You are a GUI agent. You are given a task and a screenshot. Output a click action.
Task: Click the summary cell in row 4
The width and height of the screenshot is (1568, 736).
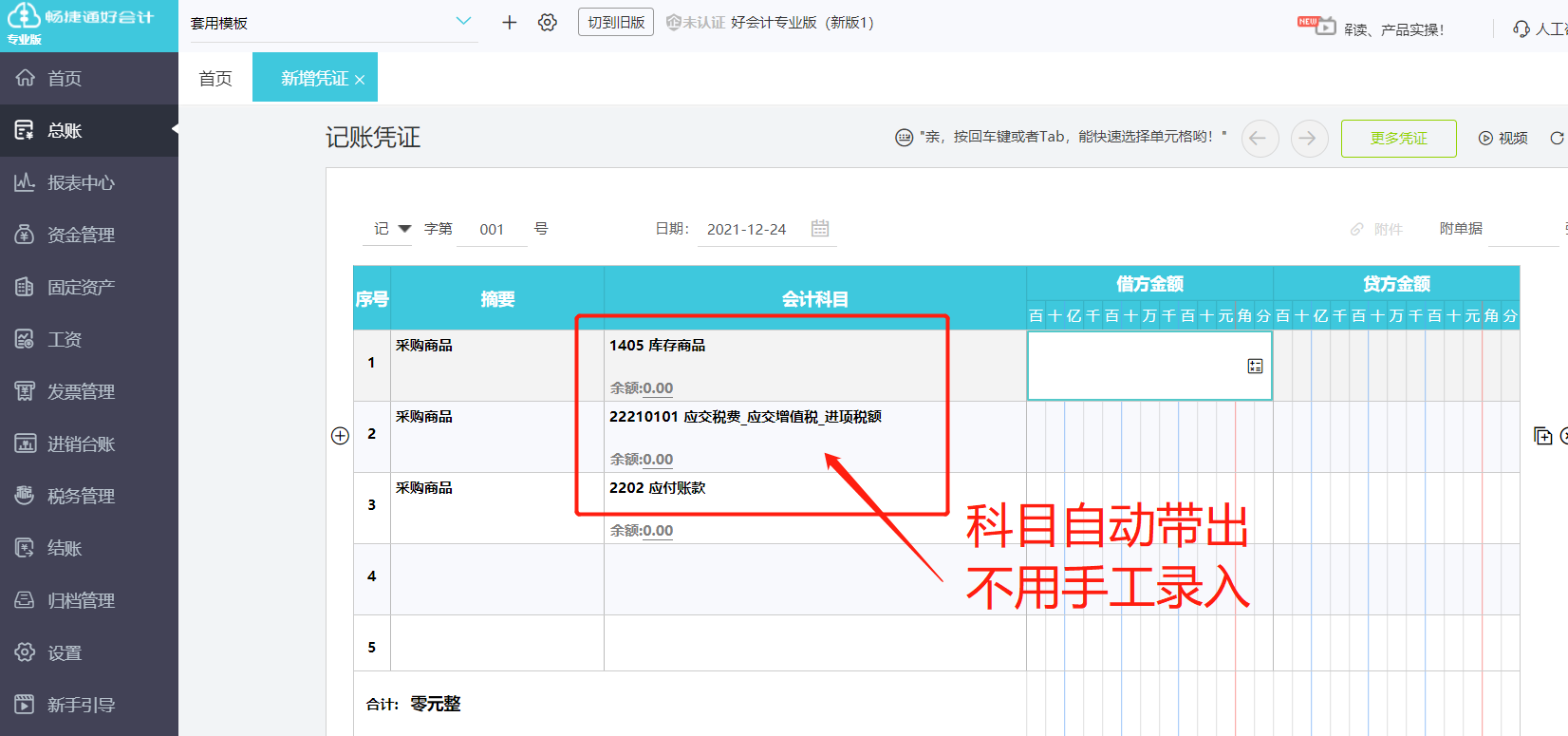tap(496, 578)
